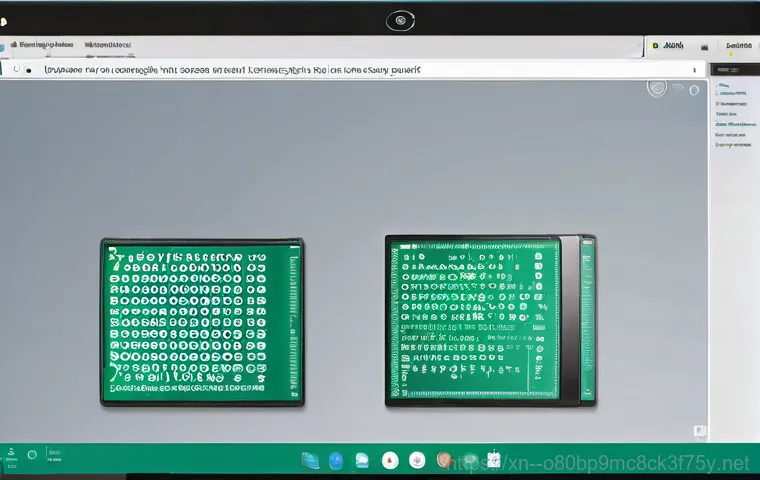The height and width of the screenshot is (480, 760).
Task: Switch to the second browser tab
Action: 110,45
